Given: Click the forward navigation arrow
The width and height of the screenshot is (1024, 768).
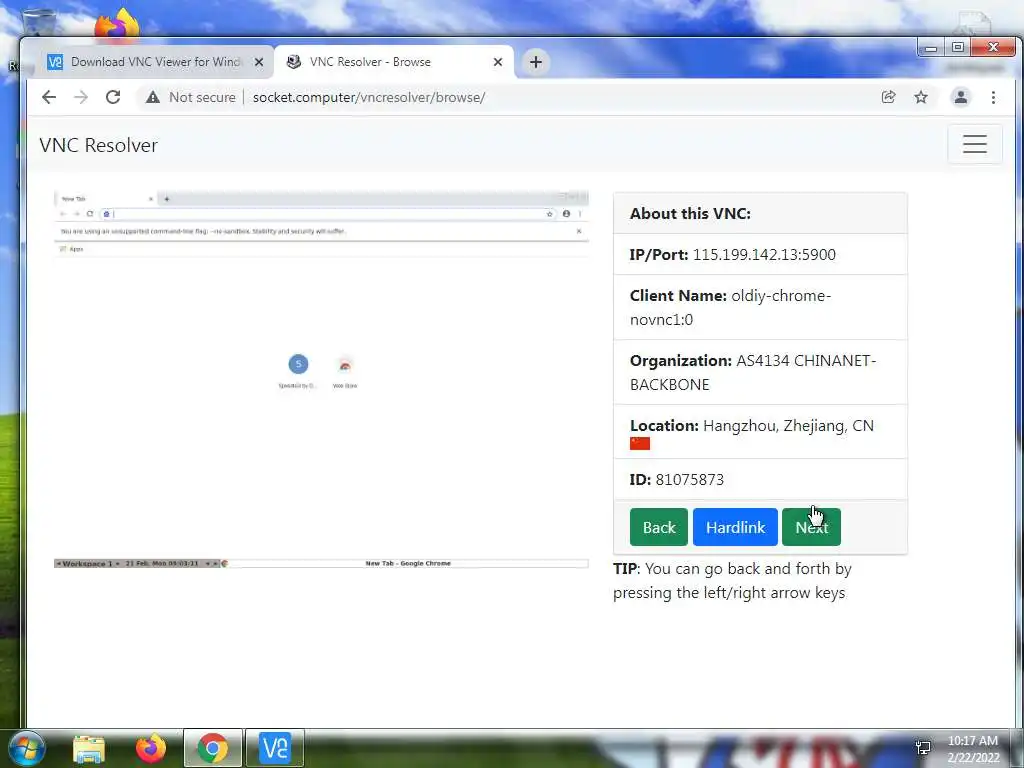Looking at the screenshot, I should 81,97.
